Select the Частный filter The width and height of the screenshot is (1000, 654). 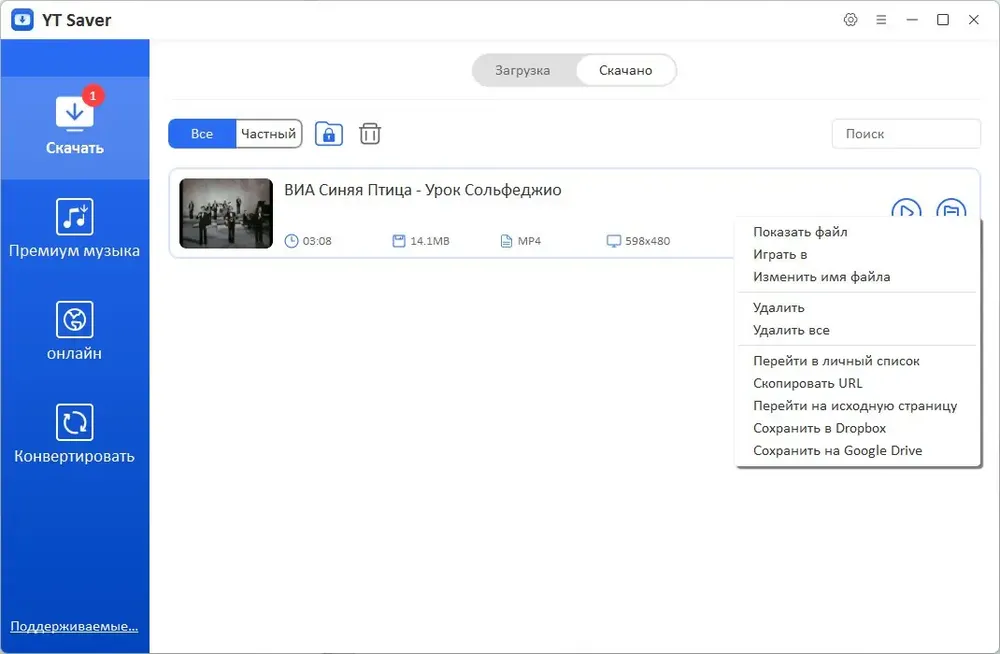pos(268,134)
